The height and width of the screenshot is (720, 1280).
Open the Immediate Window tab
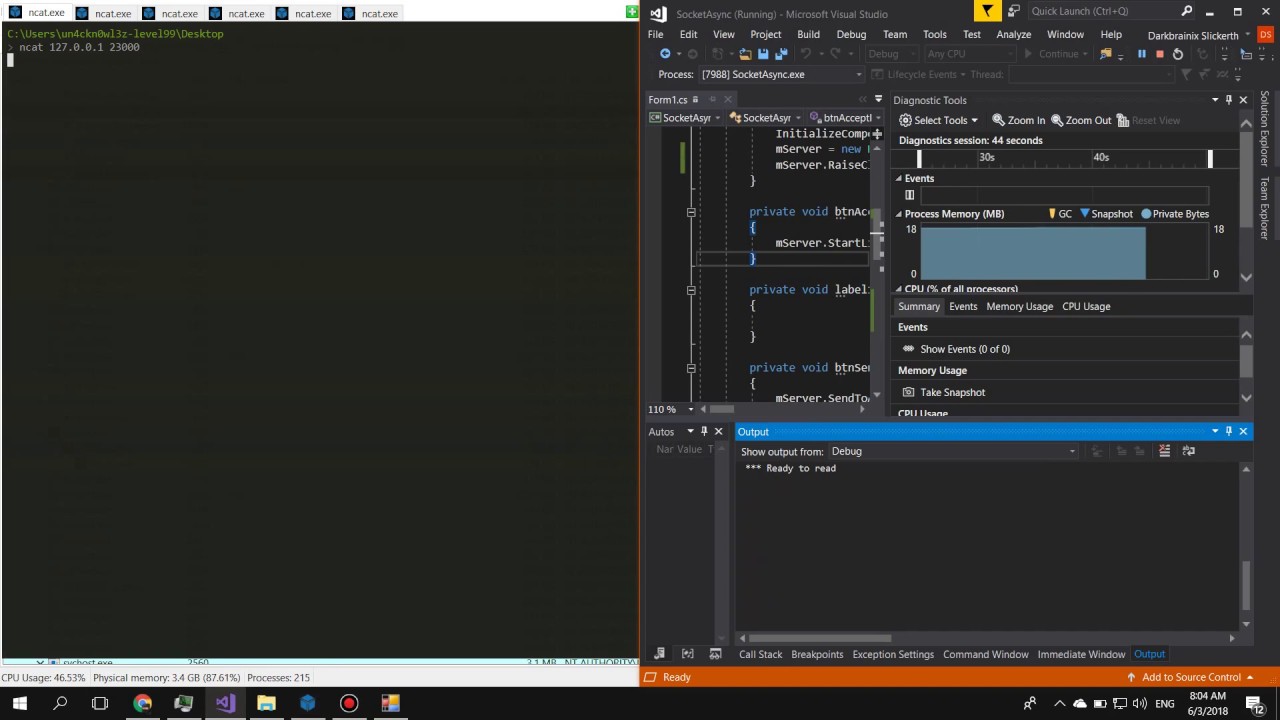coord(1081,654)
